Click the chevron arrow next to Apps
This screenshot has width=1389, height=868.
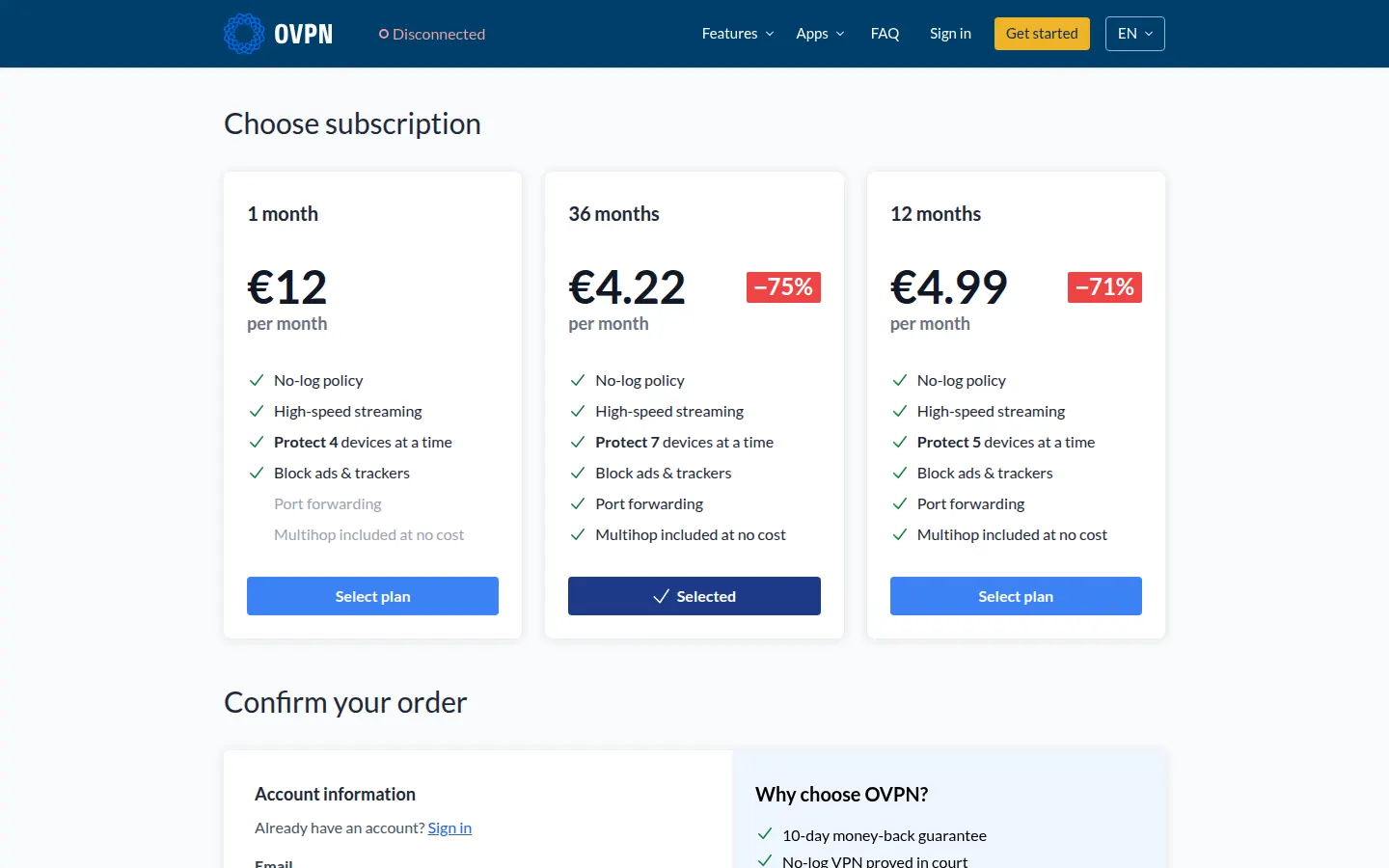840,34
